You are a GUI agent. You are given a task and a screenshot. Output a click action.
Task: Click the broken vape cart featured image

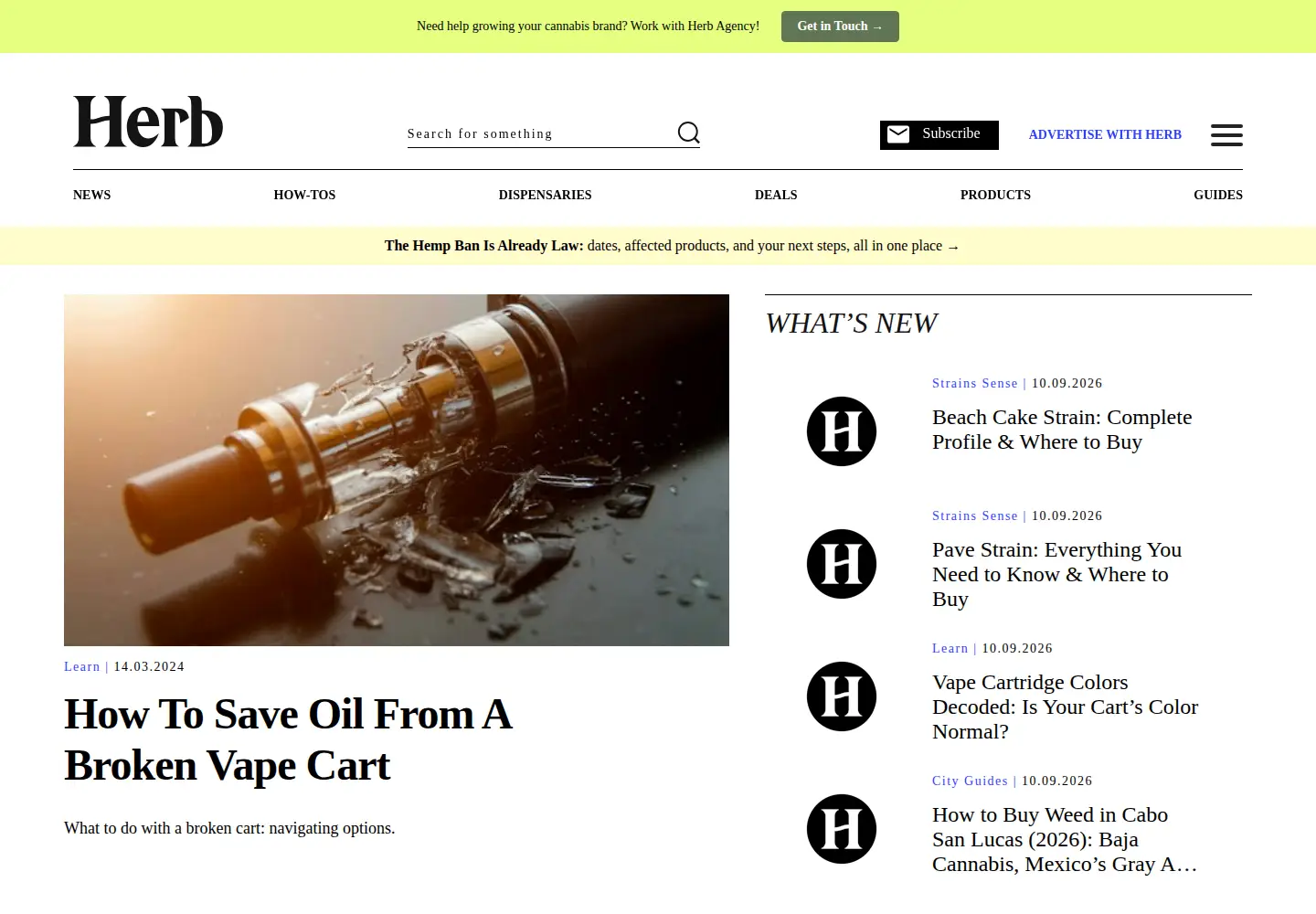tap(397, 470)
